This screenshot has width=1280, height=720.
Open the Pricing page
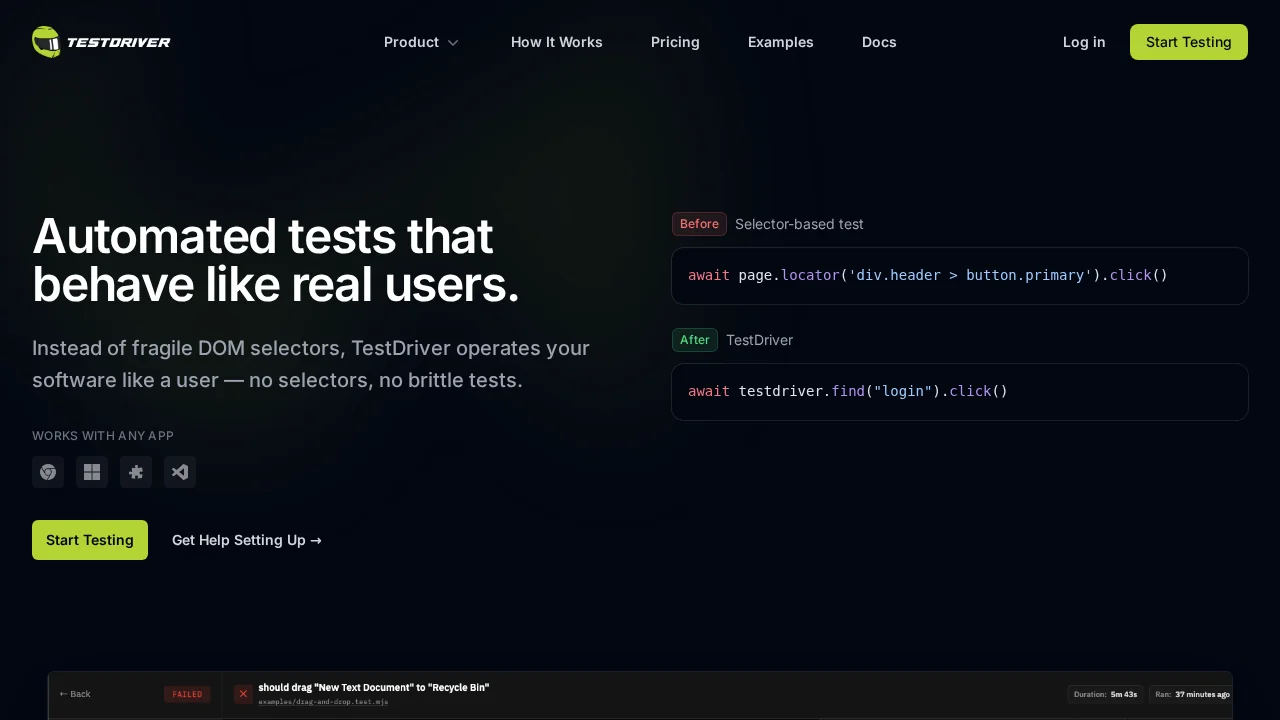tap(675, 42)
